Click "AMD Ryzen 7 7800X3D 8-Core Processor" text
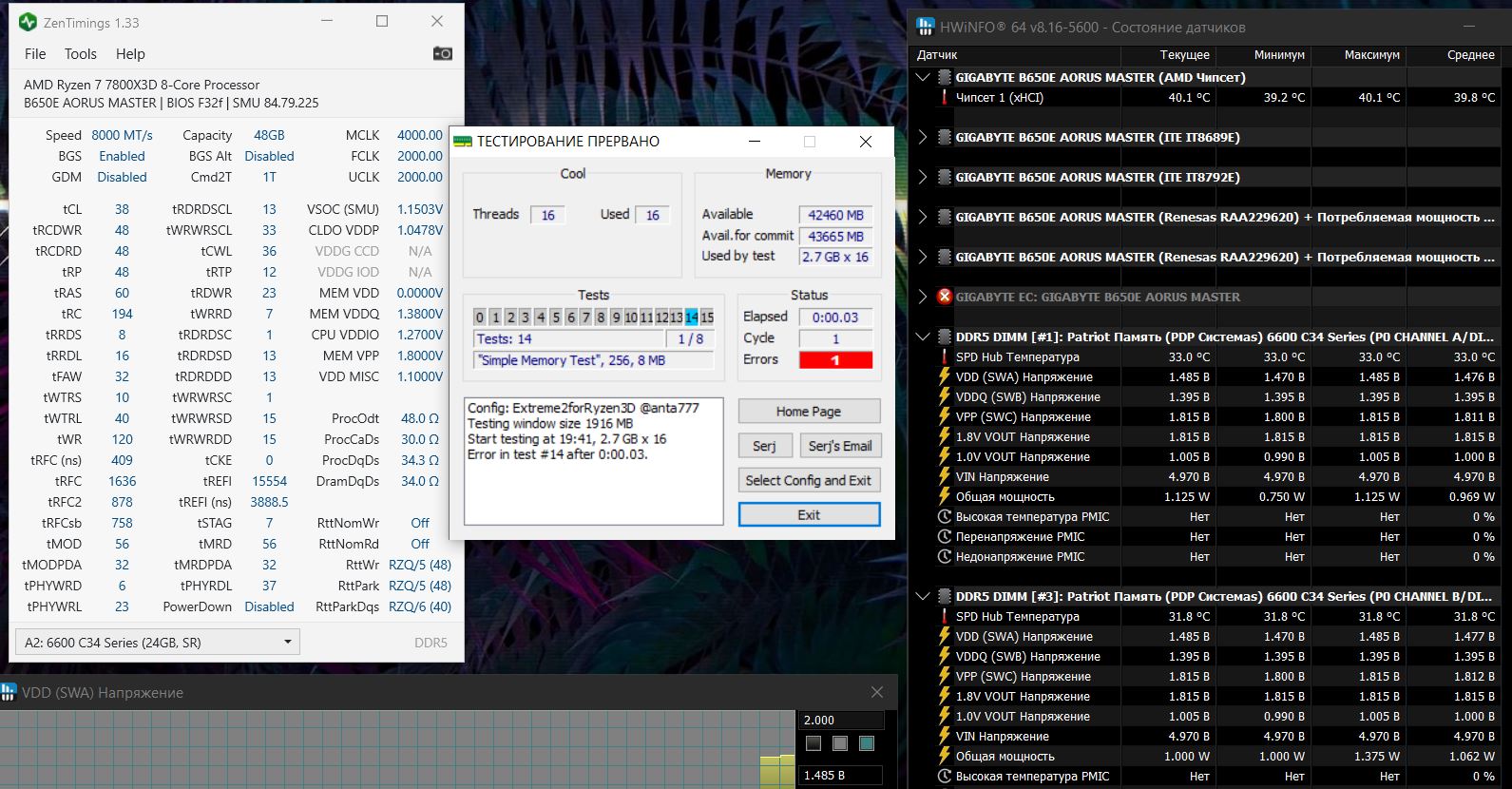Viewport: 1512px width, 789px height. coord(142,85)
